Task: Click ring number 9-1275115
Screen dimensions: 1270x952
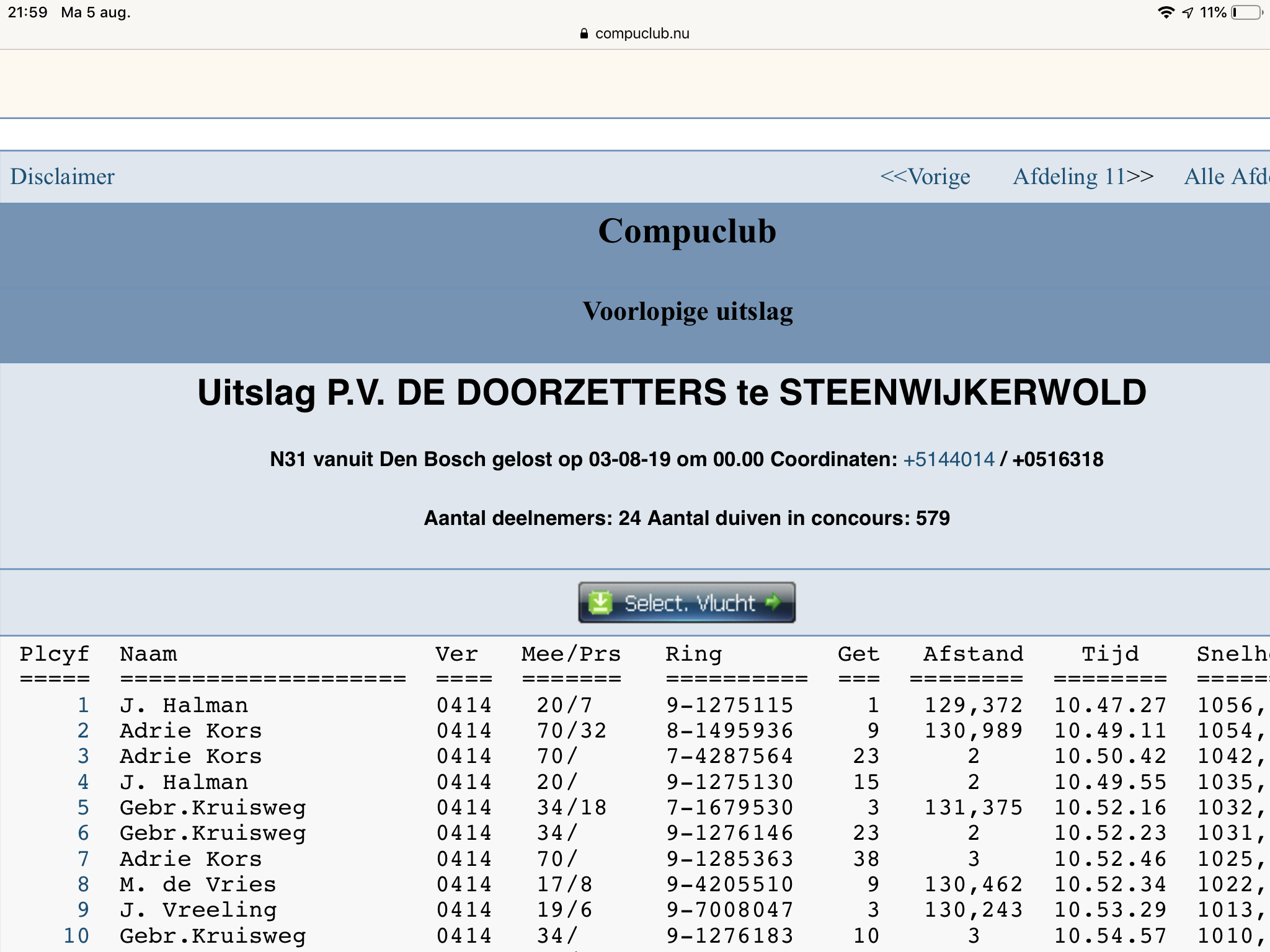Action: coord(730,705)
